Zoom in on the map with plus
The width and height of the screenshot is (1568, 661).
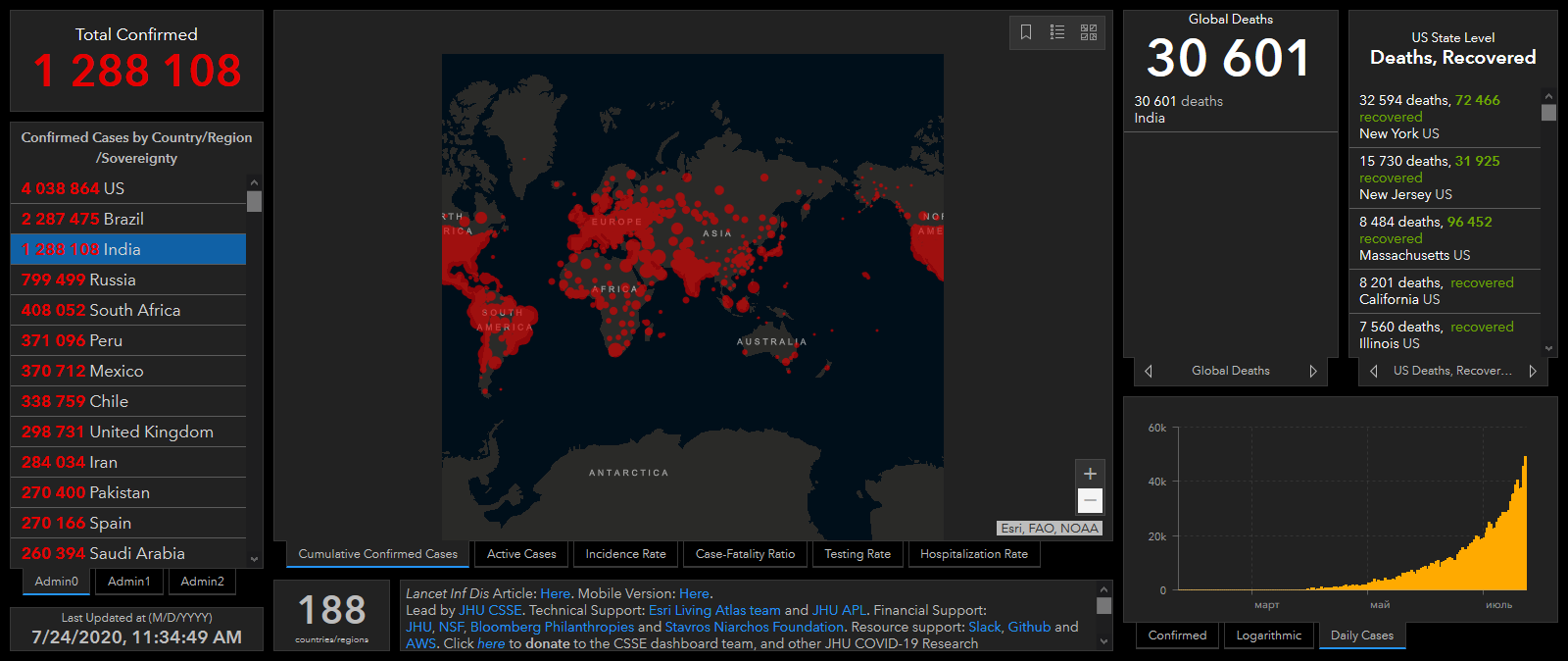(x=1090, y=474)
